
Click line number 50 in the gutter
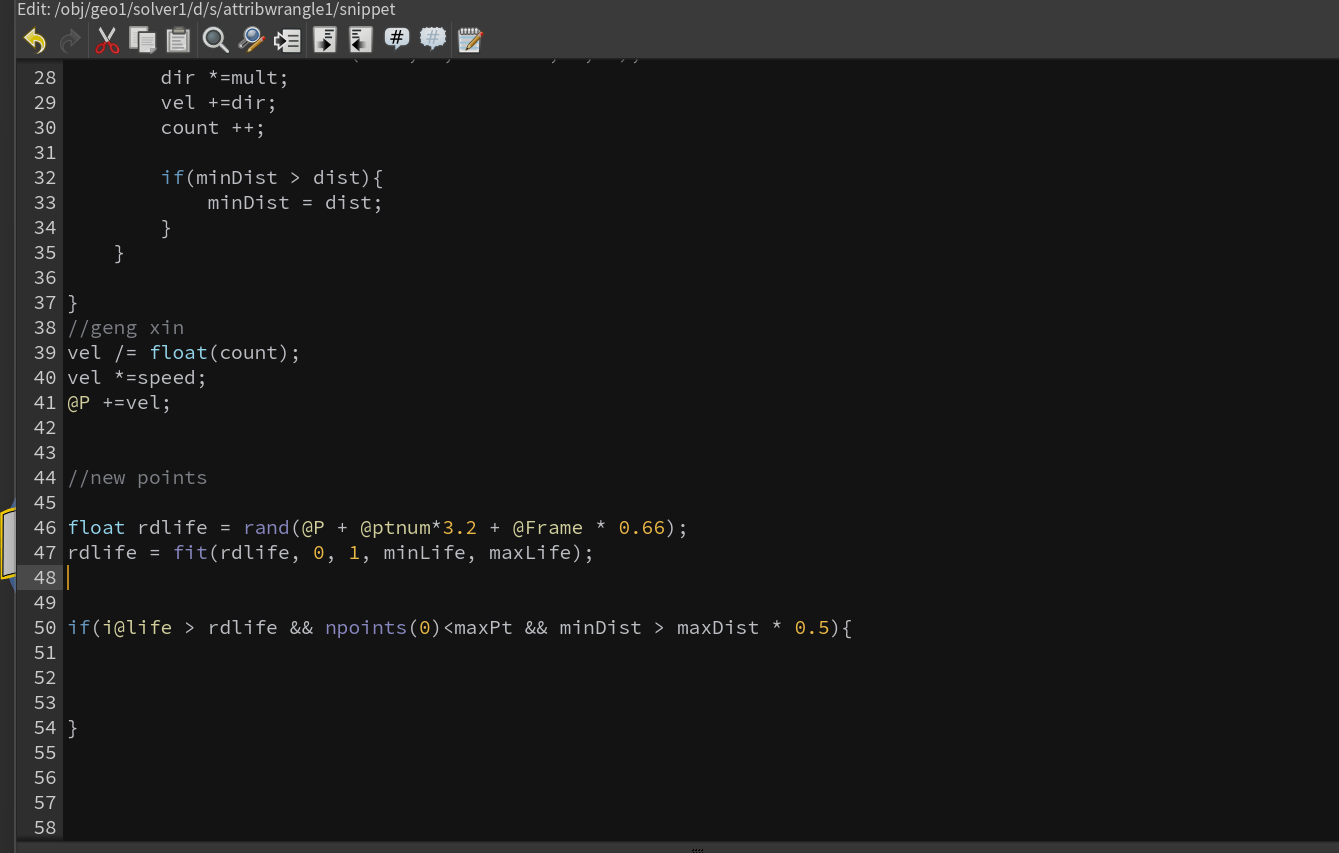click(x=45, y=627)
